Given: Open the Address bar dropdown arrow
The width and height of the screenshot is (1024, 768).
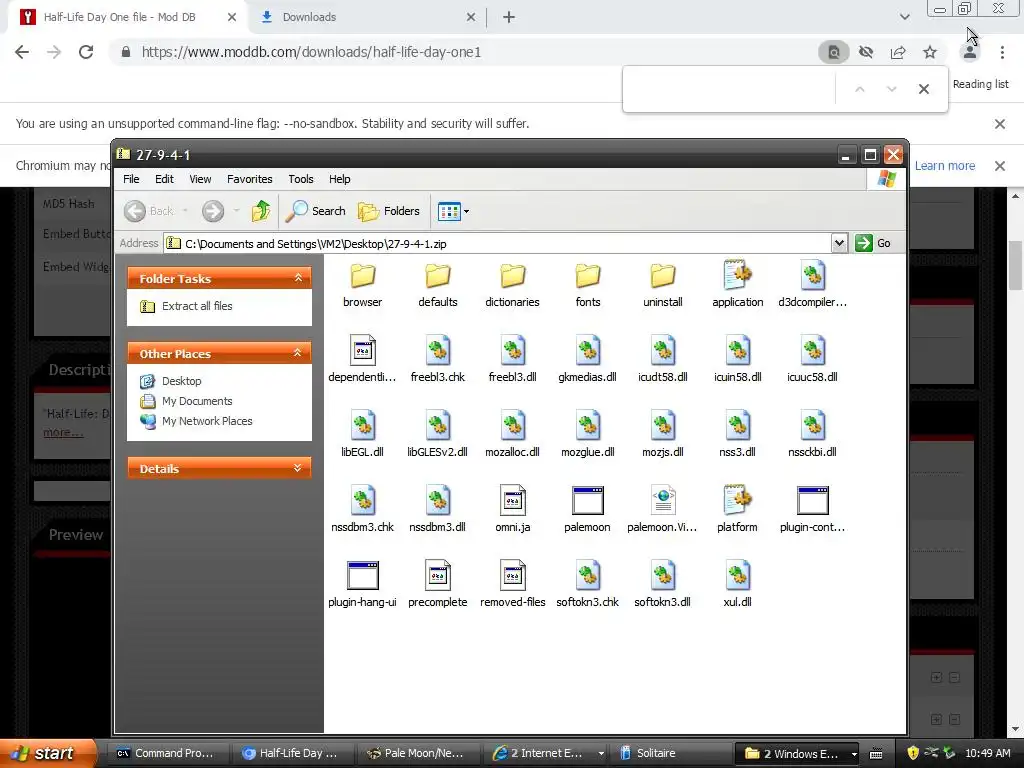Looking at the screenshot, I should 839,244.
